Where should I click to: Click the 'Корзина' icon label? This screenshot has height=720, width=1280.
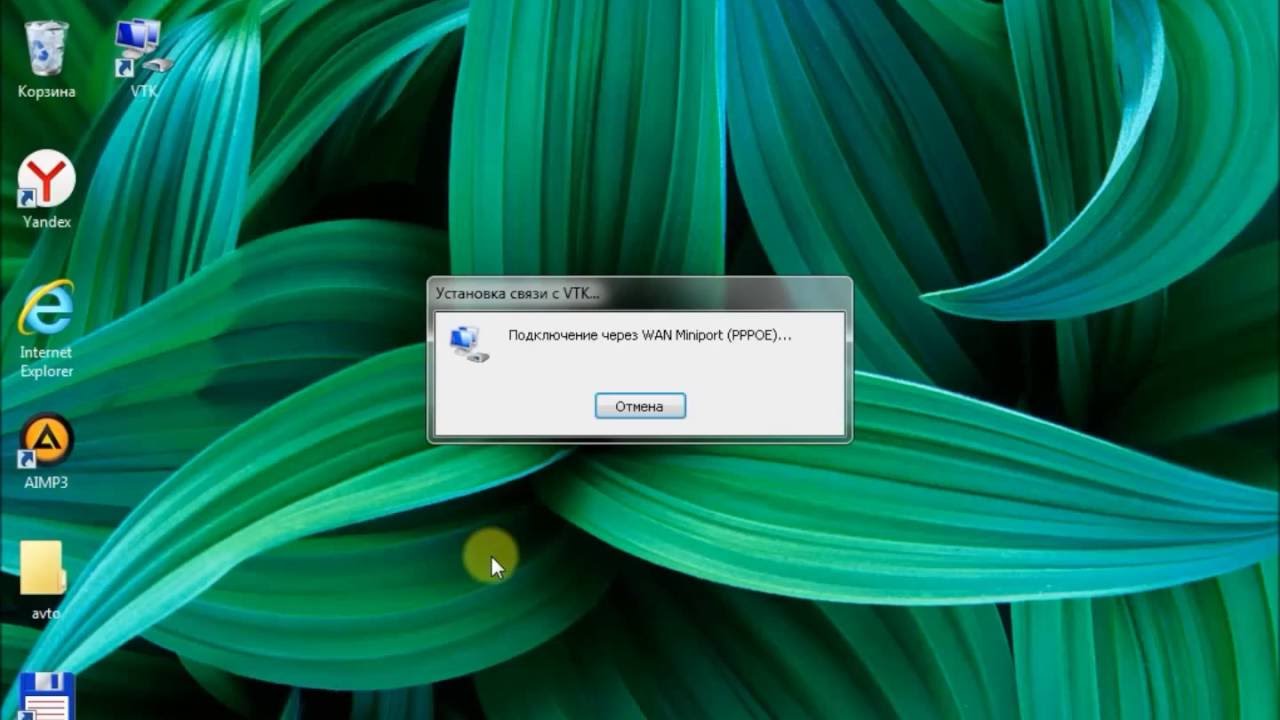click(46, 91)
